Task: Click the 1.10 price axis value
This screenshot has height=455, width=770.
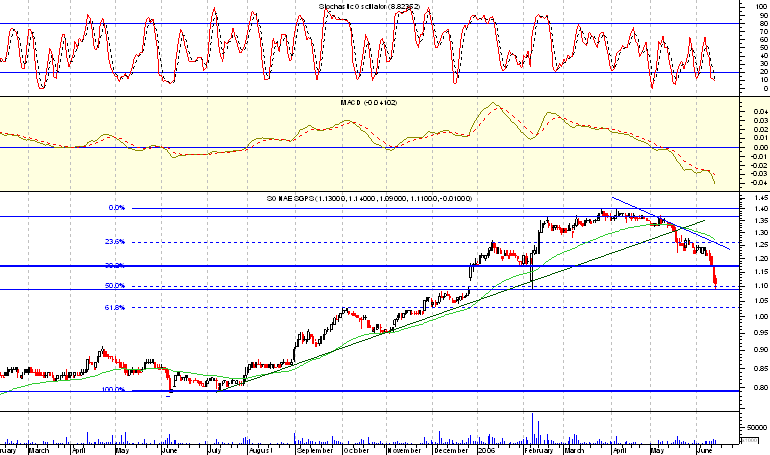Action: (x=763, y=286)
